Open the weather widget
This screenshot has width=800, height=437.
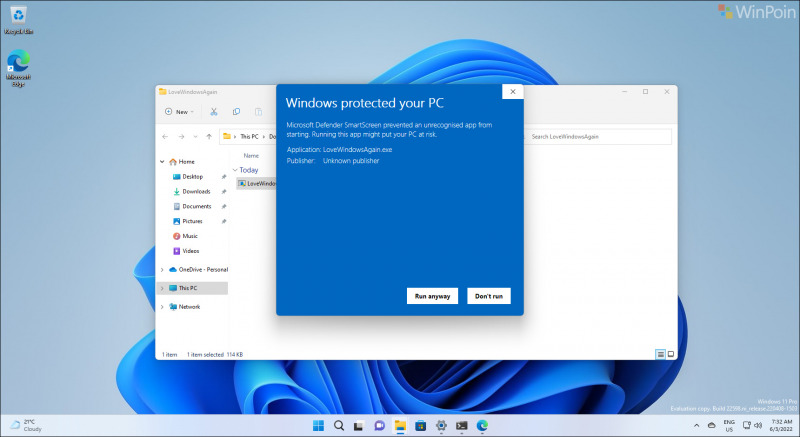point(27,425)
